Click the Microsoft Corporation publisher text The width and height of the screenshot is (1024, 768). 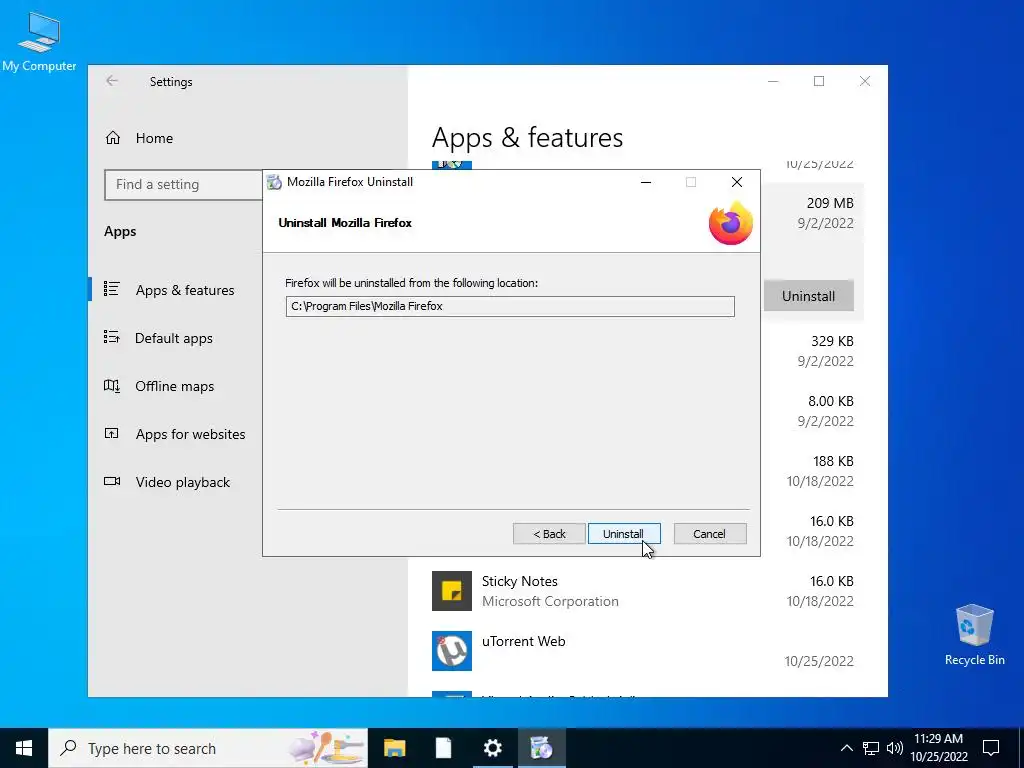(x=550, y=601)
